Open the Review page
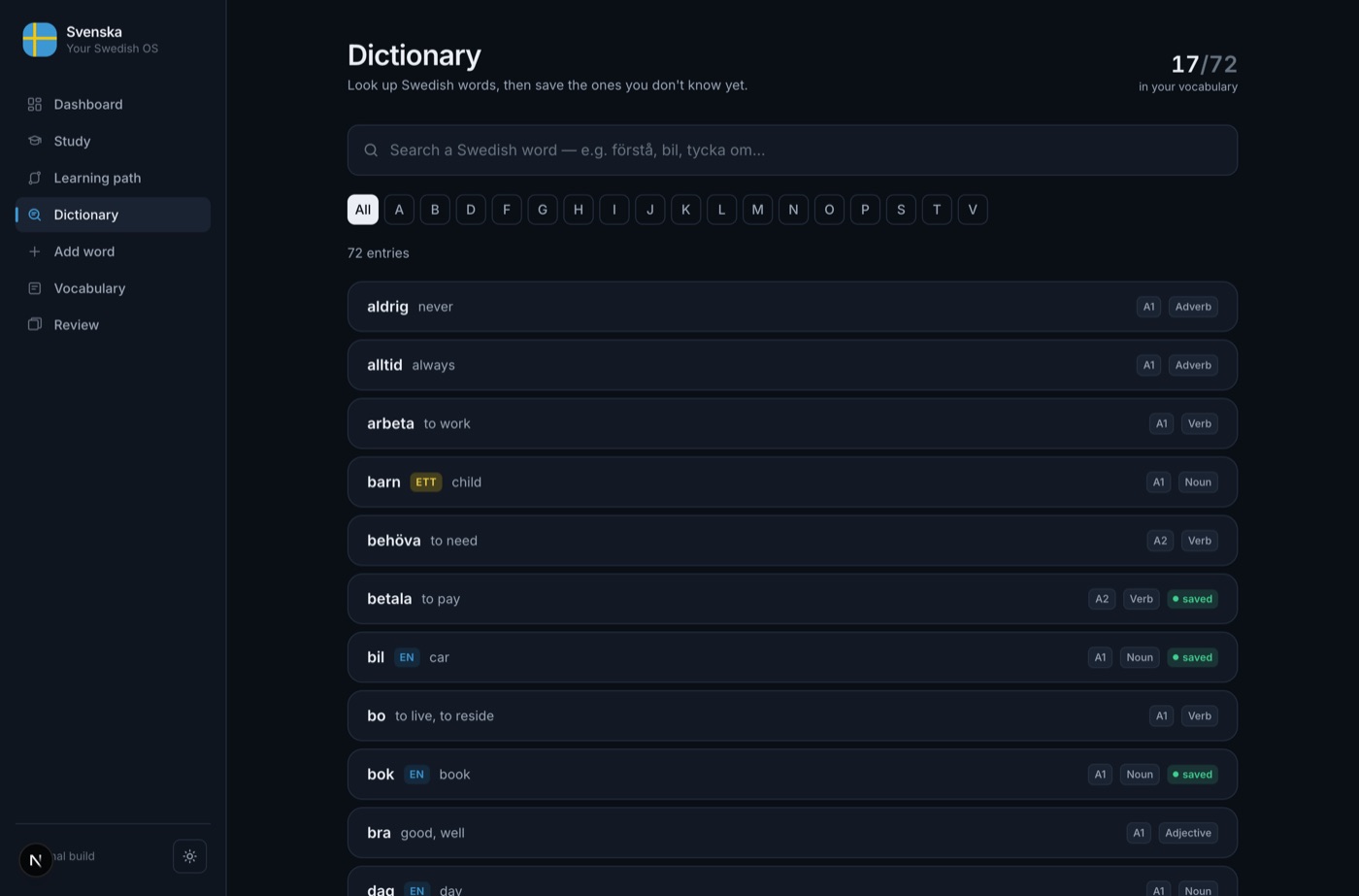The image size is (1359, 896). pos(114,324)
